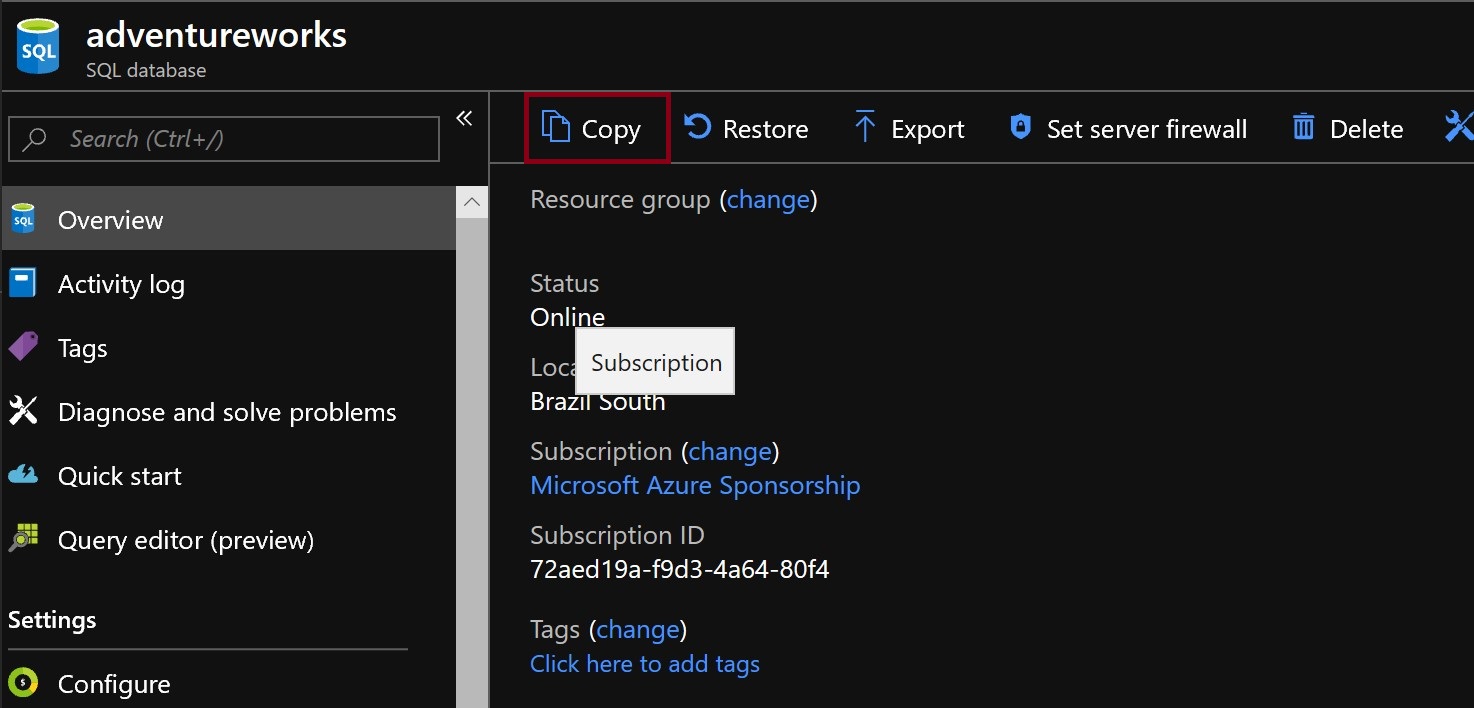Screen dimensions: 1474x708
Task: Click change link next to Subscription
Action: [730, 452]
